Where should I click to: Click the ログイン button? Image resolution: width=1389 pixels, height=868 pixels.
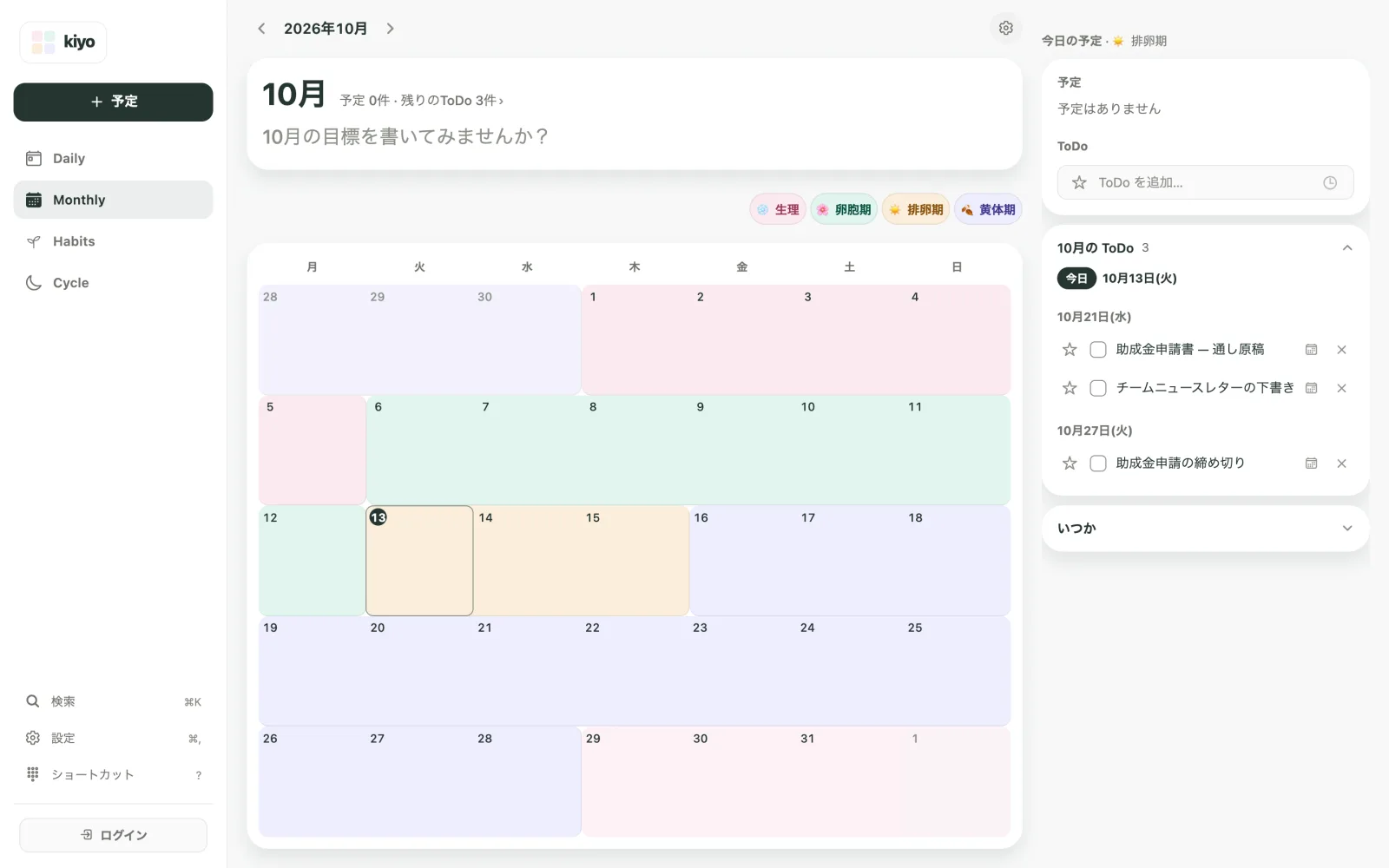pos(113,835)
